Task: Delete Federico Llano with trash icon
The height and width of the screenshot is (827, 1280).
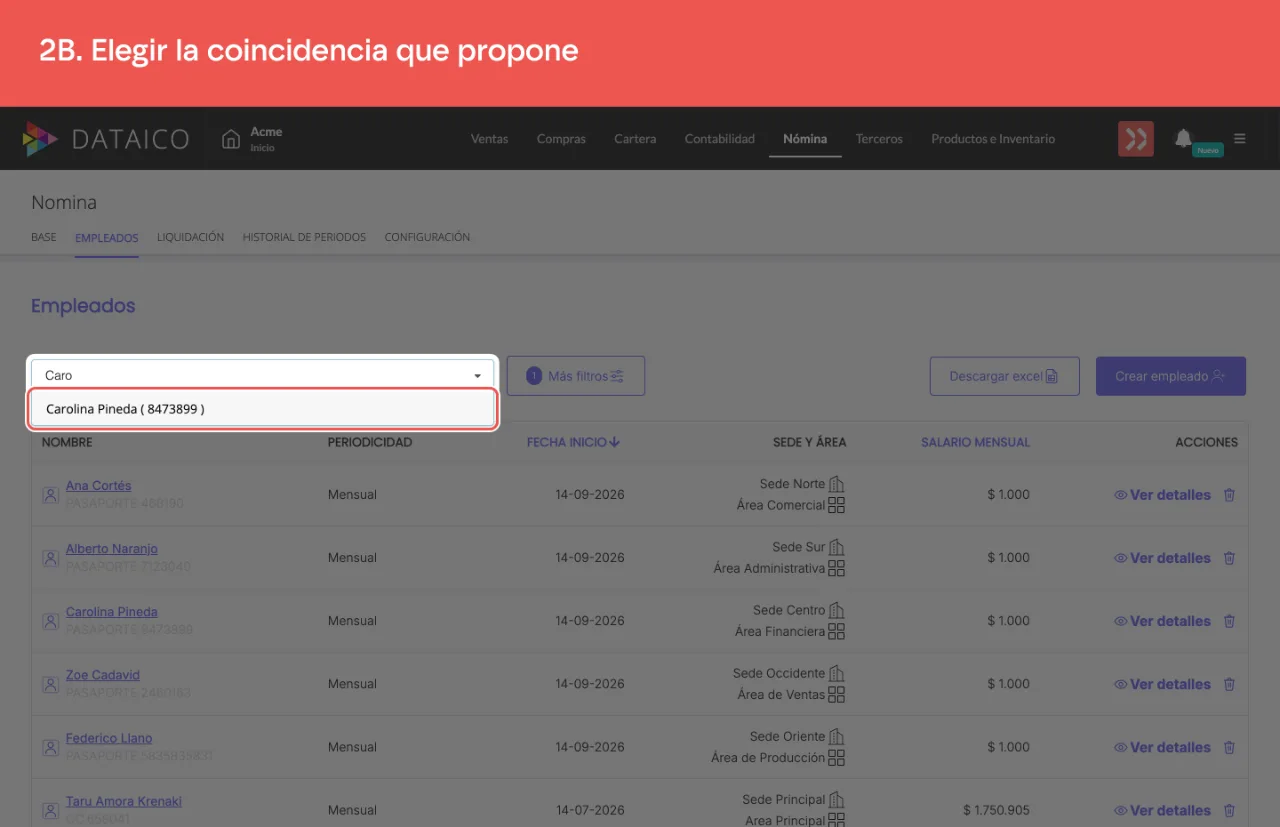Action: (1229, 747)
